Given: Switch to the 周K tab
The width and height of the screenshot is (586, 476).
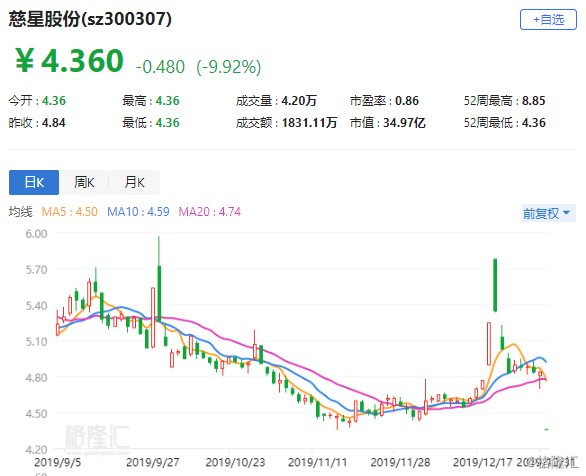Looking at the screenshot, I should pos(84,182).
